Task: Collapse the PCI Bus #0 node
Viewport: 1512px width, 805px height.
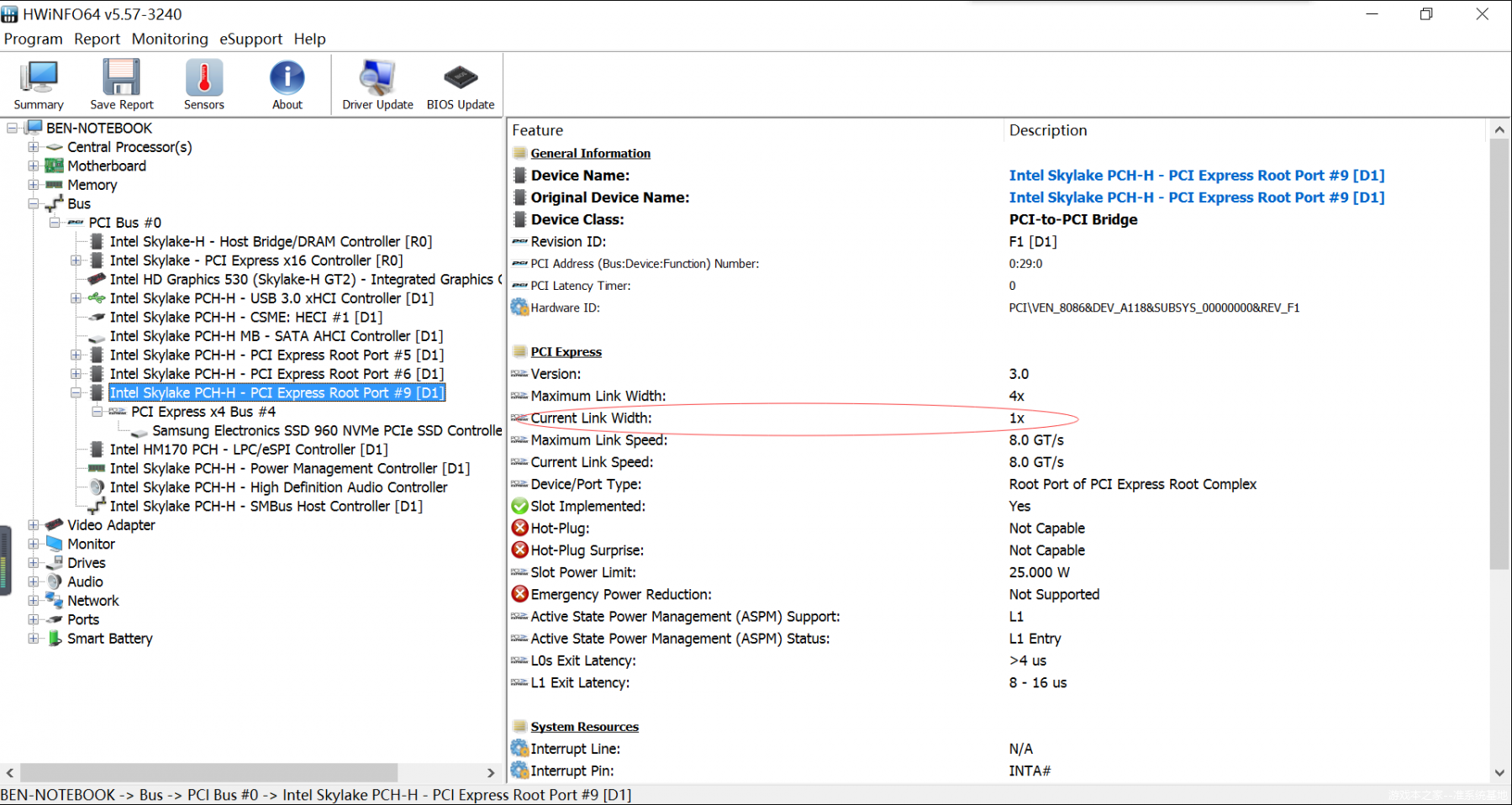Action: [55, 223]
